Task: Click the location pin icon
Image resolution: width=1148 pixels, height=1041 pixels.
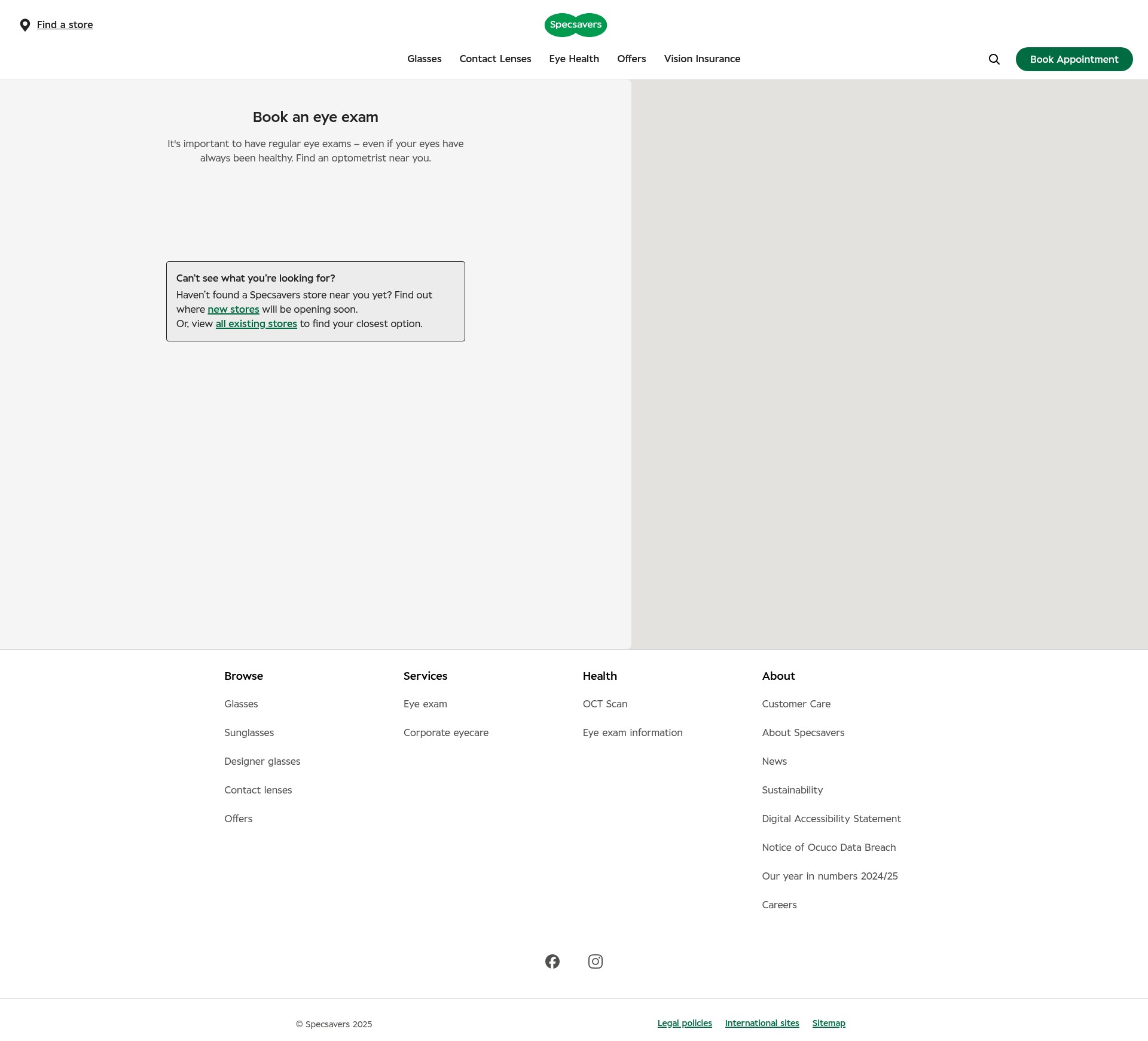Action: click(25, 25)
